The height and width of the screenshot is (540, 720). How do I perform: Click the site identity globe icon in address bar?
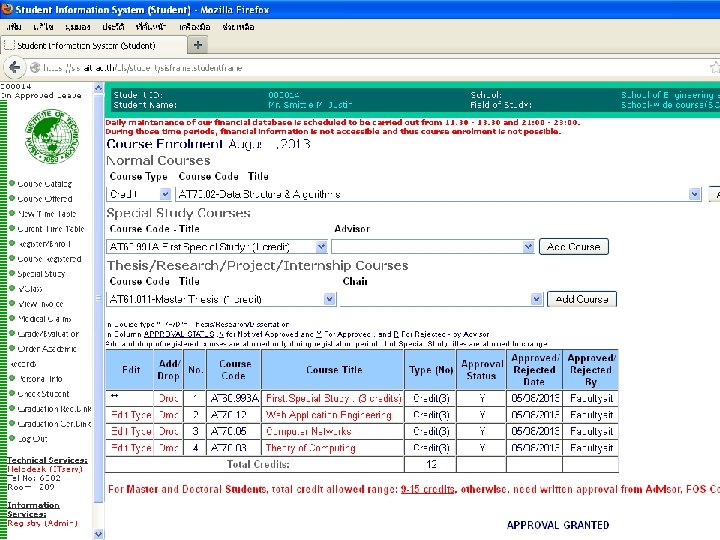coord(35,68)
